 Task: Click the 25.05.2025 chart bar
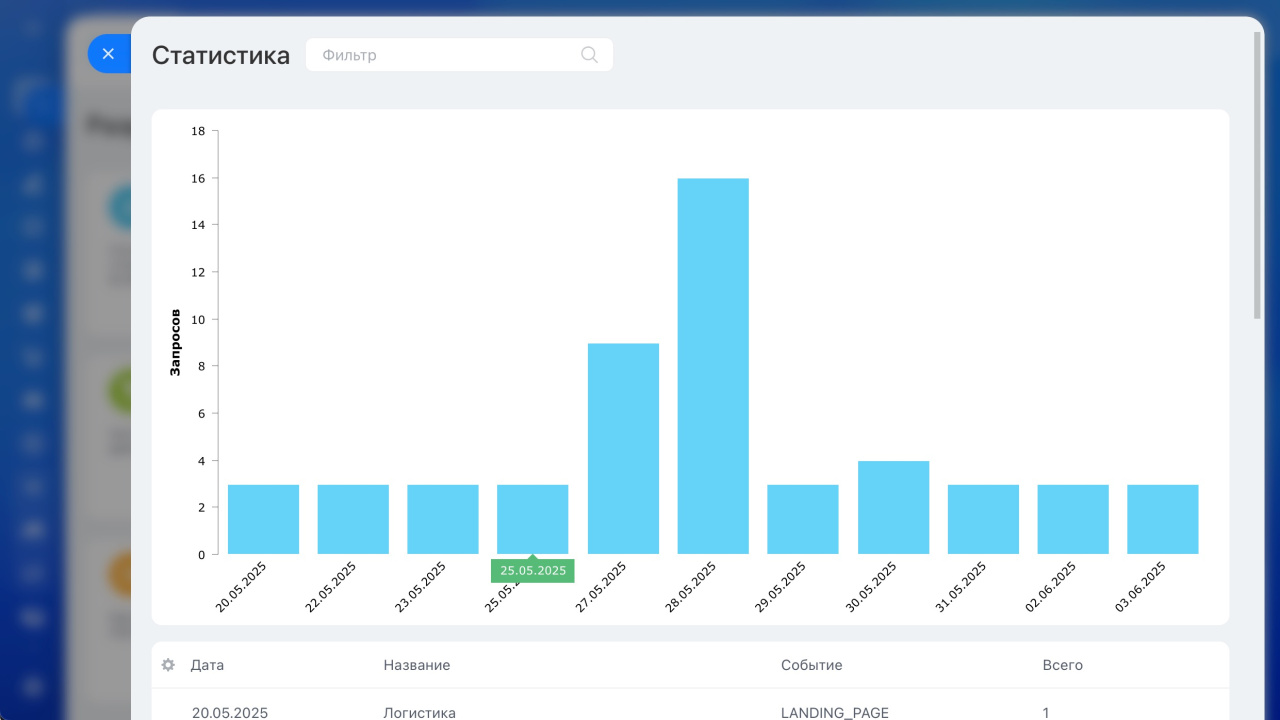click(533, 519)
